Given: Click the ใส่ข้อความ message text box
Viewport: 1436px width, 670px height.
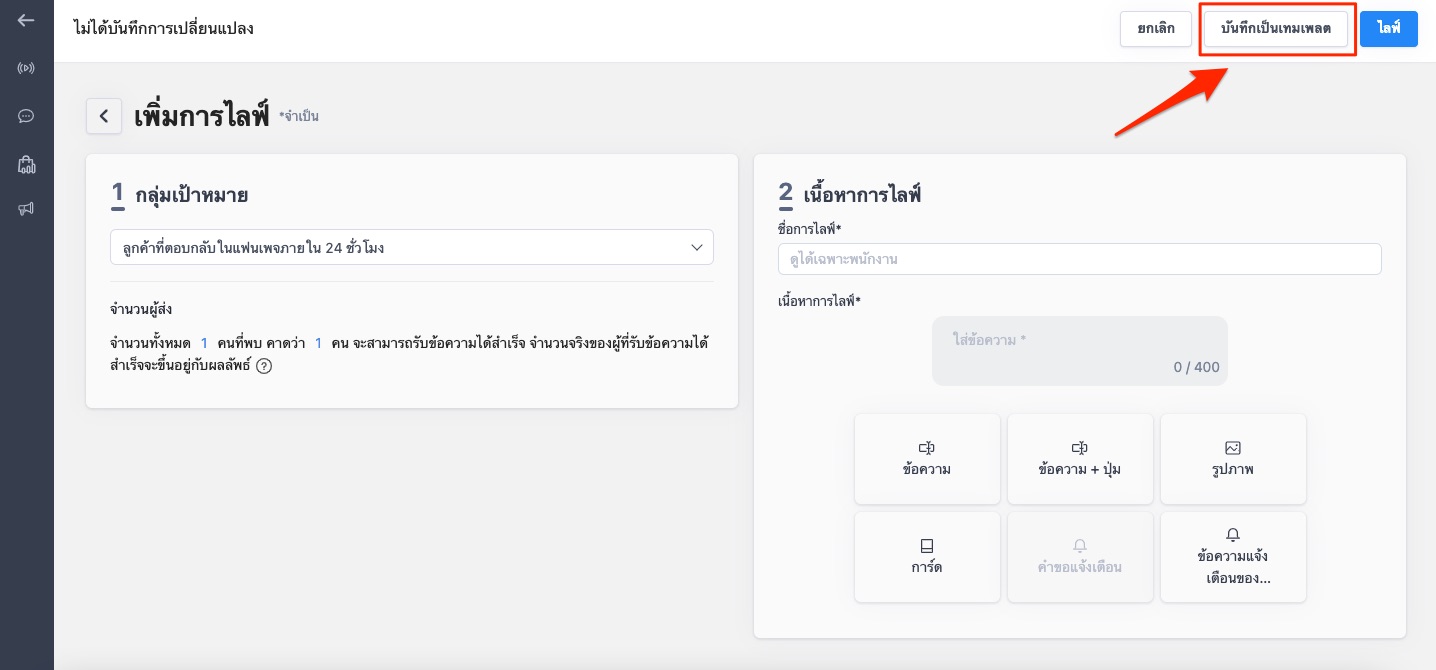Looking at the screenshot, I should (x=1080, y=351).
